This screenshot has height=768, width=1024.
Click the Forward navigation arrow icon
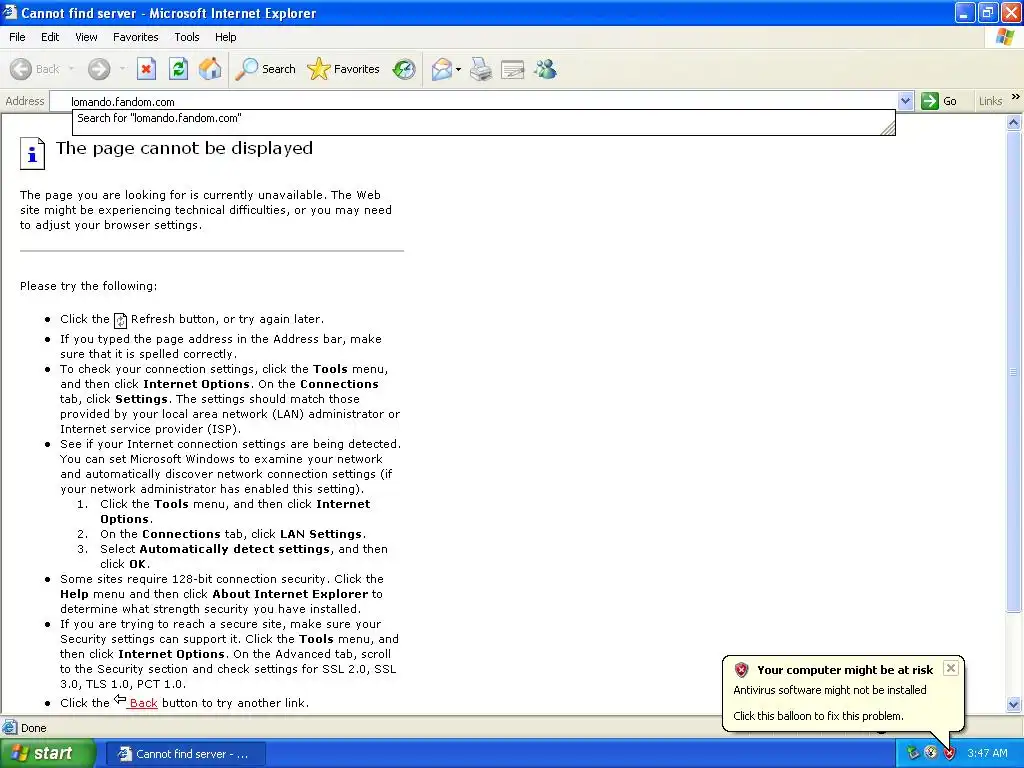tap(99, 69)
